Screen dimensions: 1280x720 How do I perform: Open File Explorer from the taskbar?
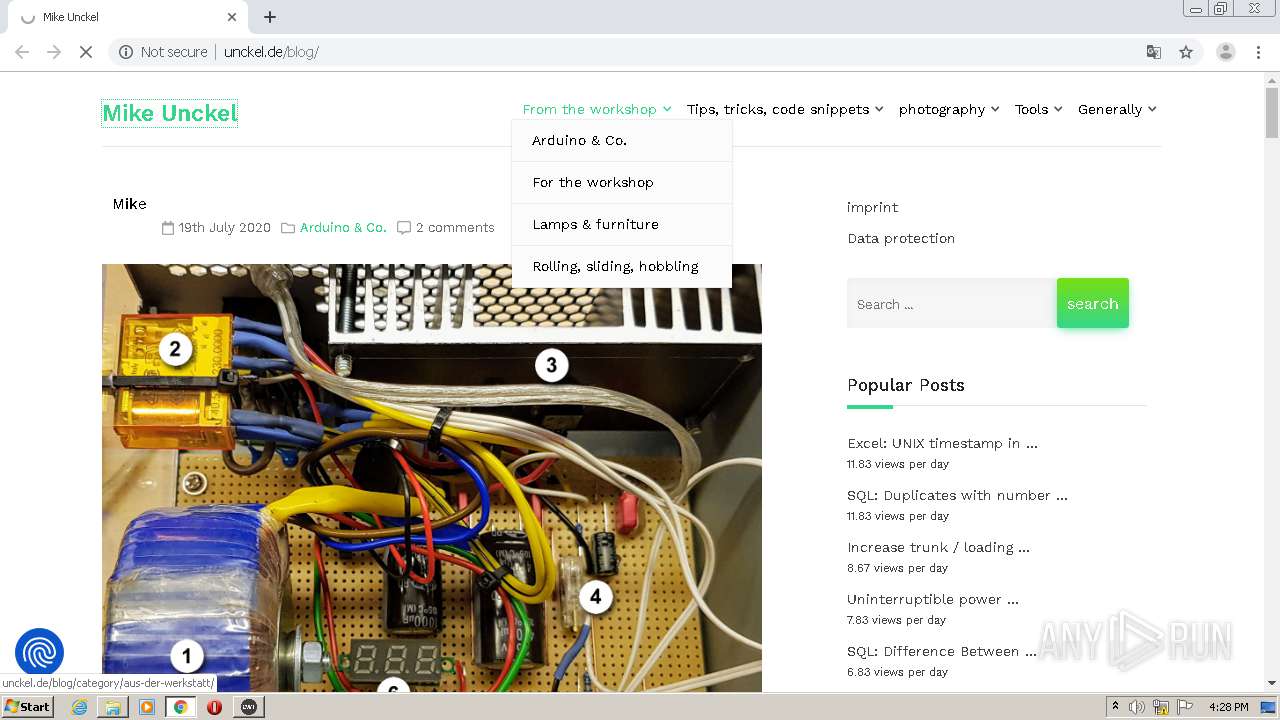(113, 707)
